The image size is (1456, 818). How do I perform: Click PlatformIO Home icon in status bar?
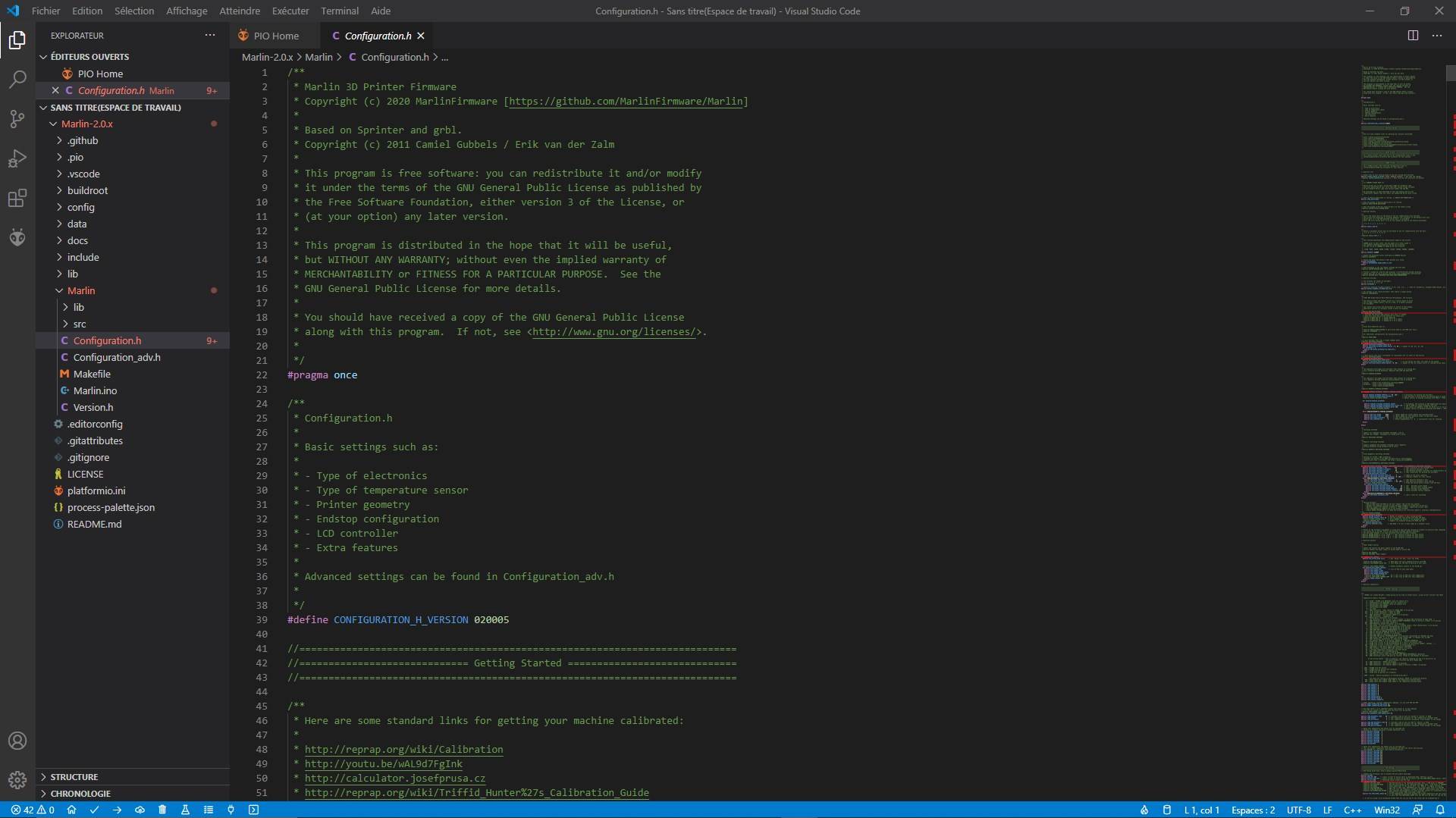coord(71,810)
